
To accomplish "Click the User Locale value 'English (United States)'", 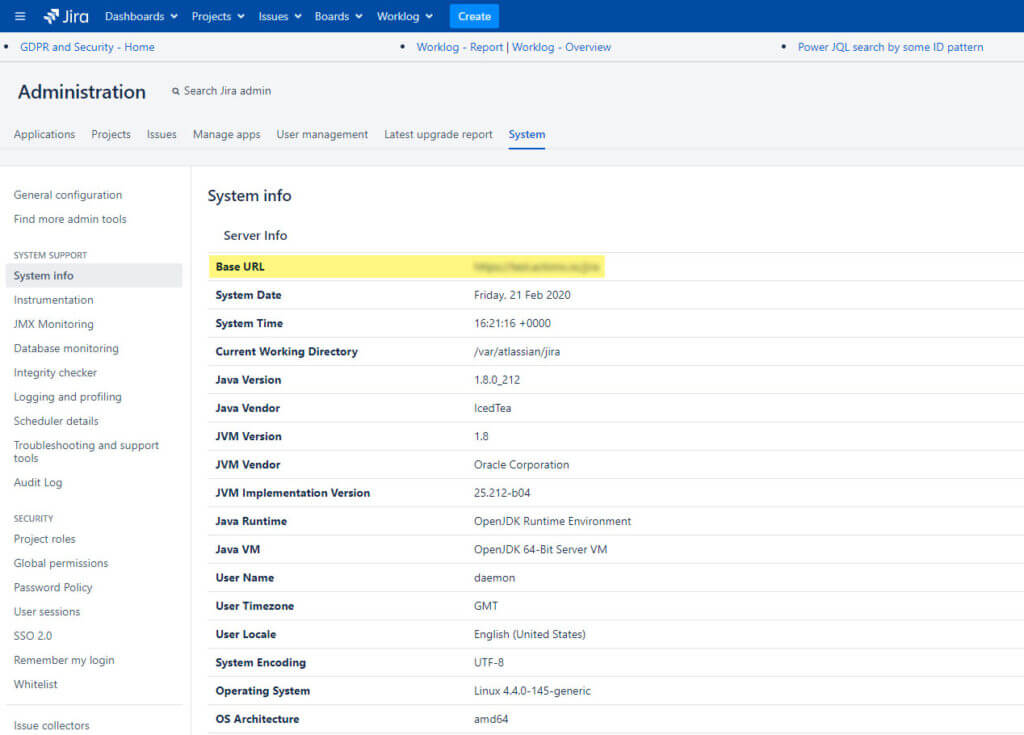I will [x=530, y=634].
